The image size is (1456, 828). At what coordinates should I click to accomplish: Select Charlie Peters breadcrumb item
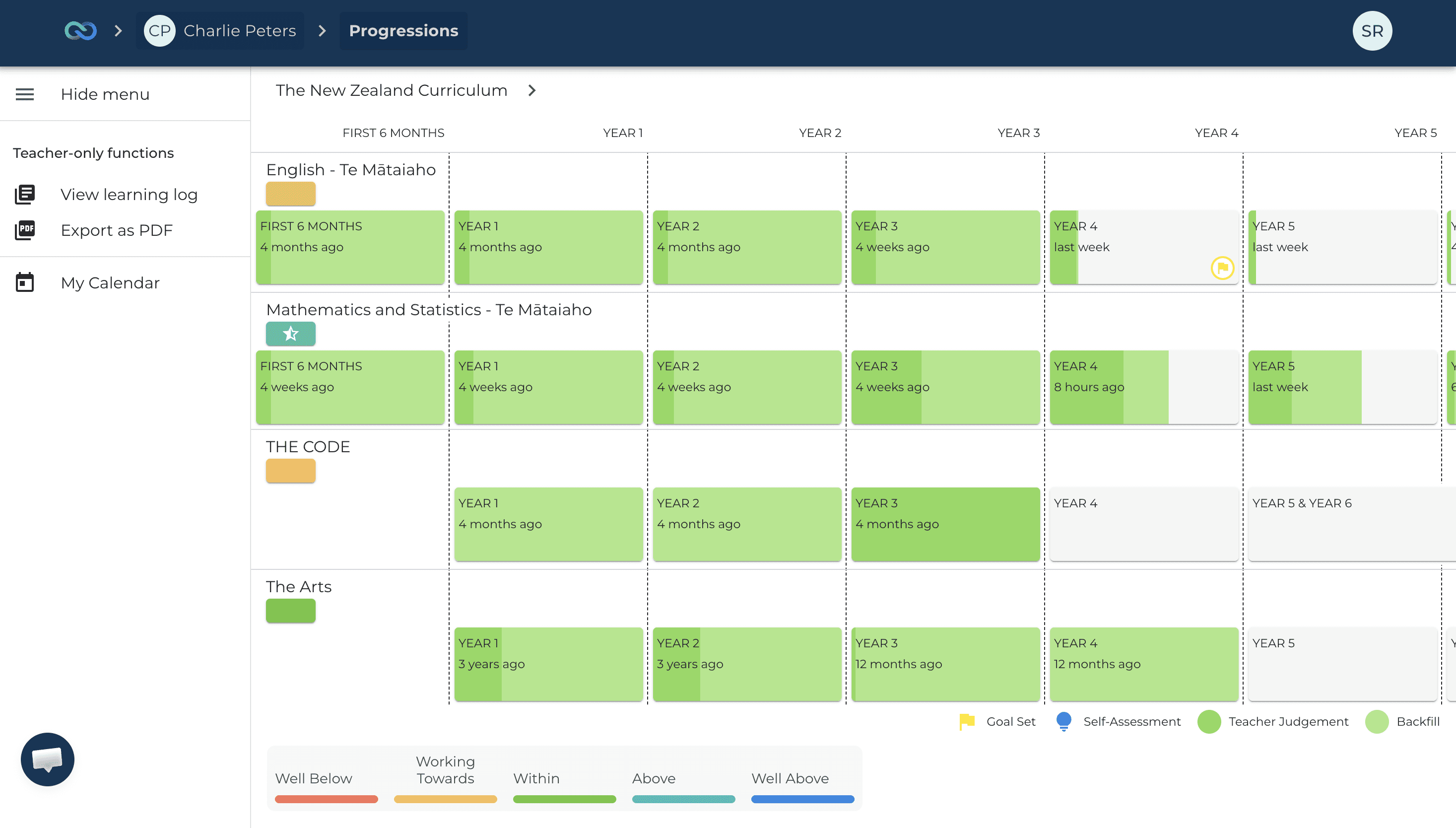[x=239, y=31]
